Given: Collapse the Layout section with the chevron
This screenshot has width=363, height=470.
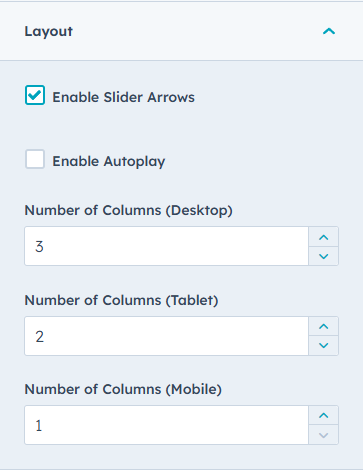Looking at the screenshot, I should coord(329,31).
